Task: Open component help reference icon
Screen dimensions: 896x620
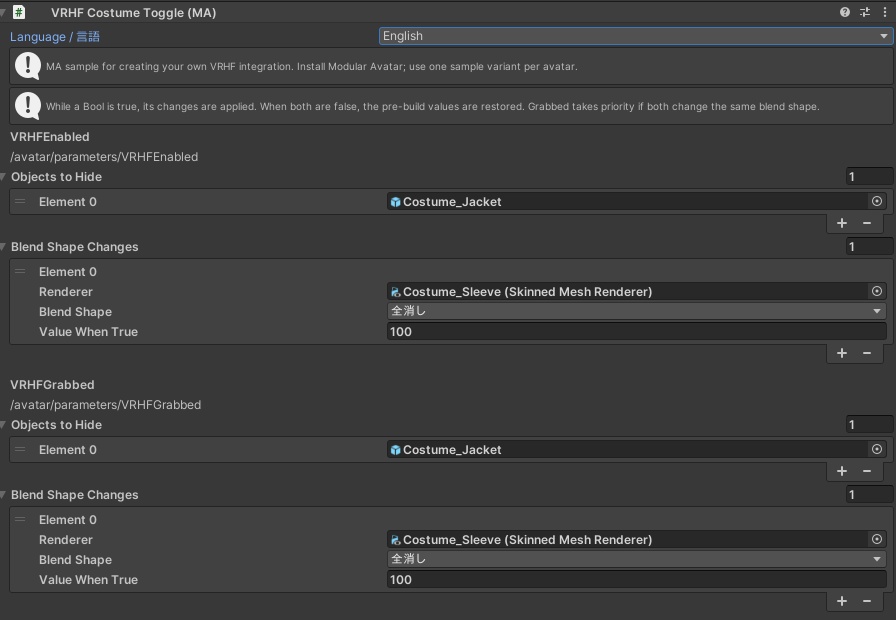Action: click(x=845, y=12)
